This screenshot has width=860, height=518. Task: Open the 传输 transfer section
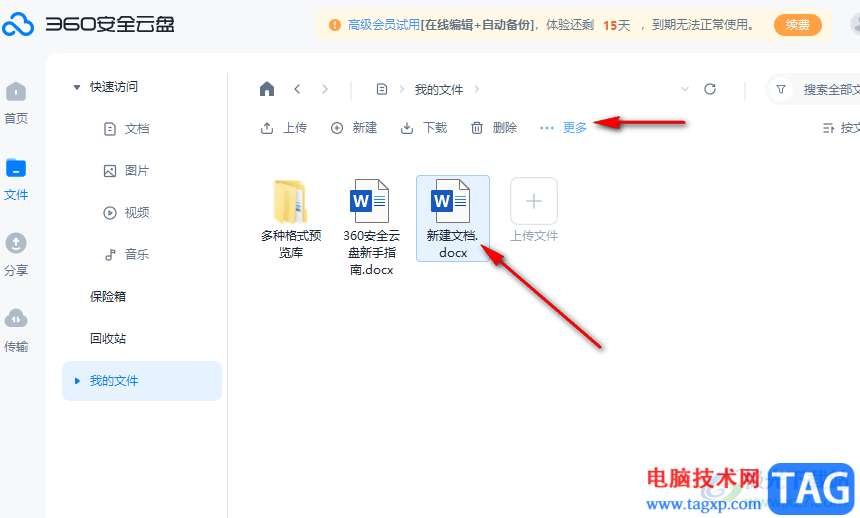click(16, 331)
